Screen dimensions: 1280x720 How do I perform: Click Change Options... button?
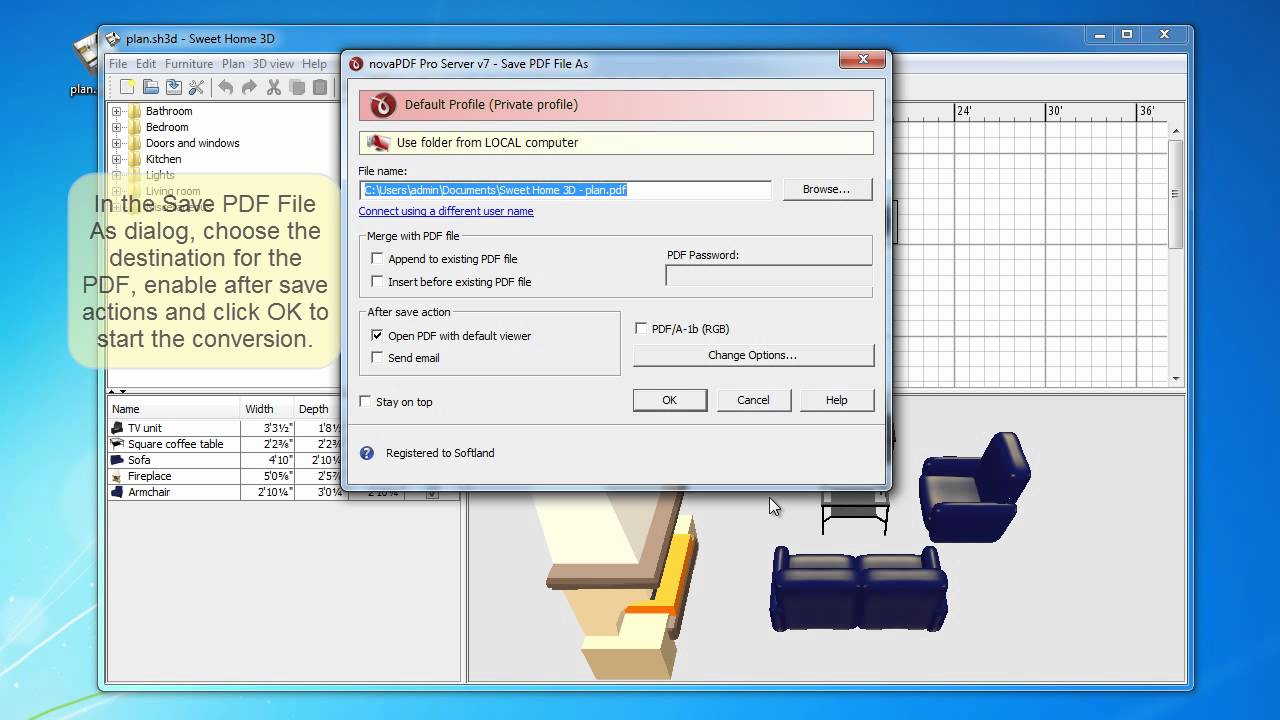click(753, 355)
